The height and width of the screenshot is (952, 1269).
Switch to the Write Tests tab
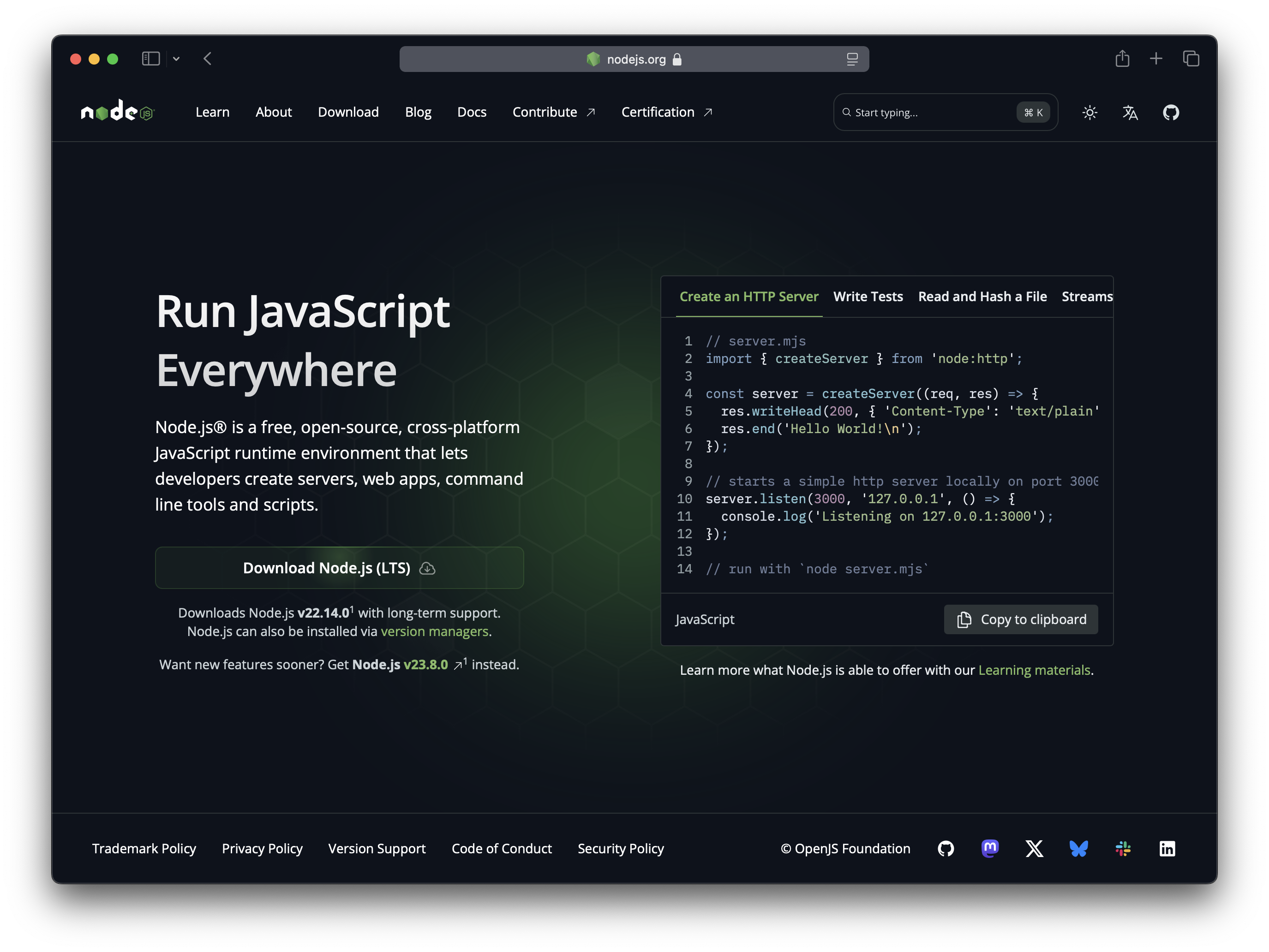868,297
